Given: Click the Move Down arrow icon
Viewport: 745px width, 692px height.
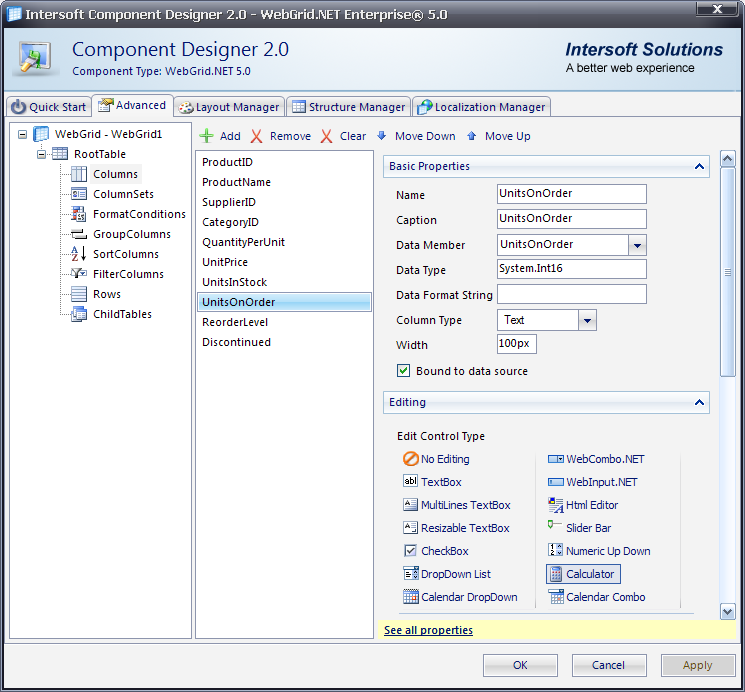Looking at the screenshot, I should coord(382,135).
